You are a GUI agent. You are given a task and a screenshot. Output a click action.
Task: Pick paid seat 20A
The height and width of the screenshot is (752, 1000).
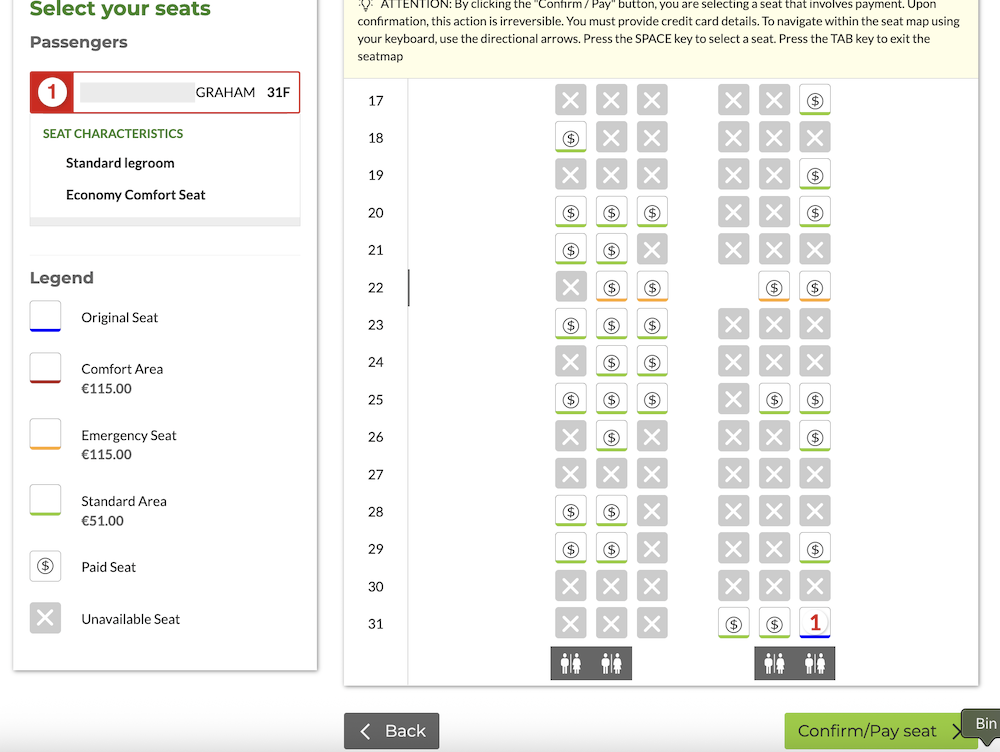point(571,212)
